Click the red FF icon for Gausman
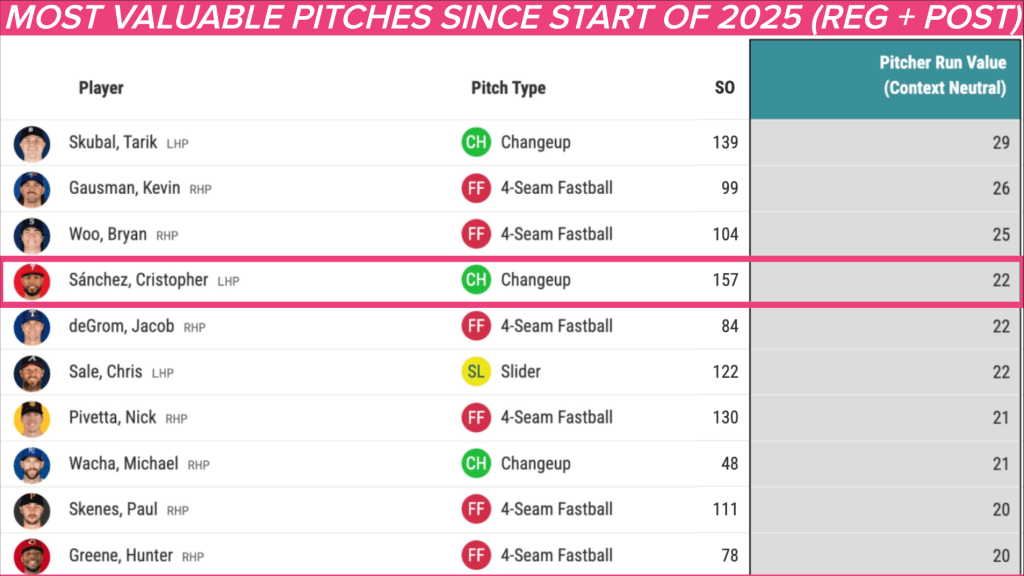This screenshot has width=1024, height=576. (476, 188)
